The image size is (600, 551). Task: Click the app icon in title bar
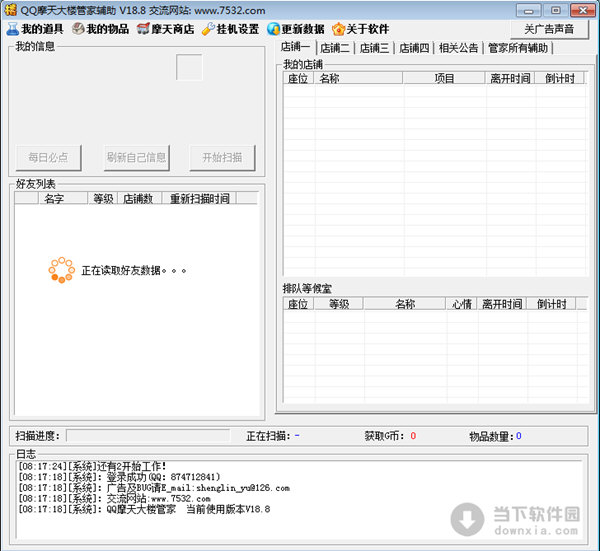[x=10, y=10]
